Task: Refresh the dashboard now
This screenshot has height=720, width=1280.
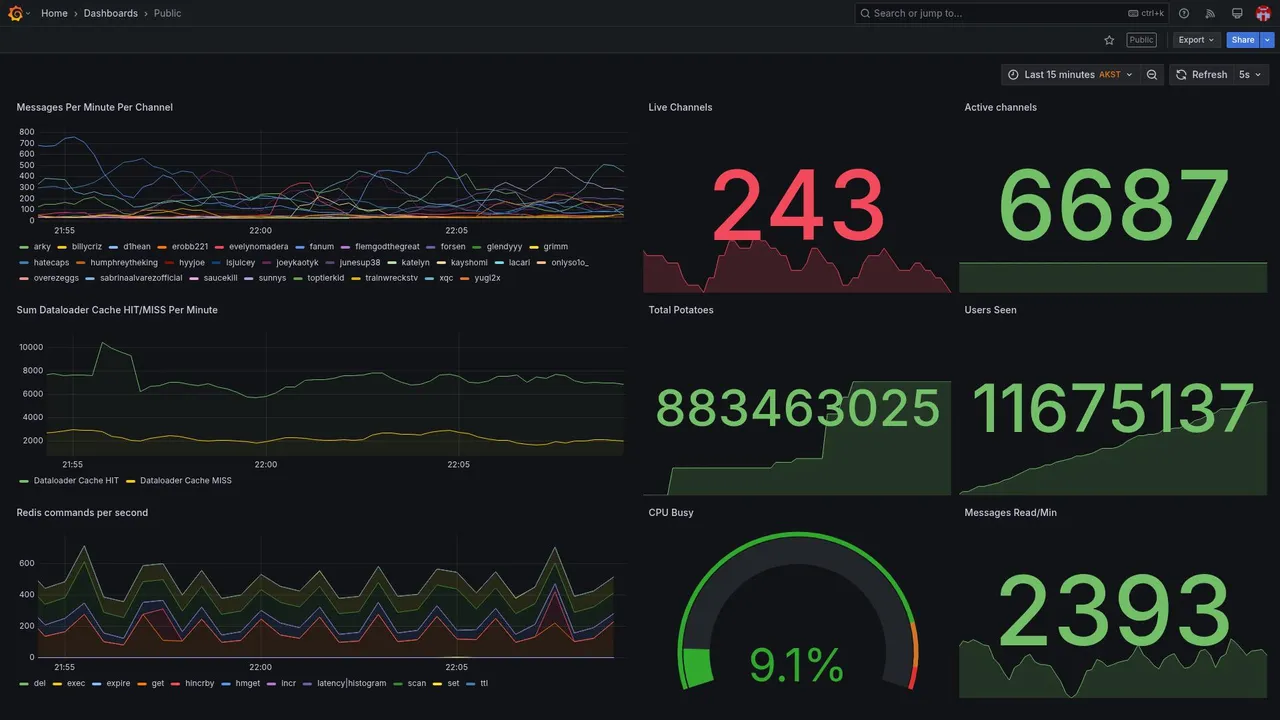Action: (1200, 75)
